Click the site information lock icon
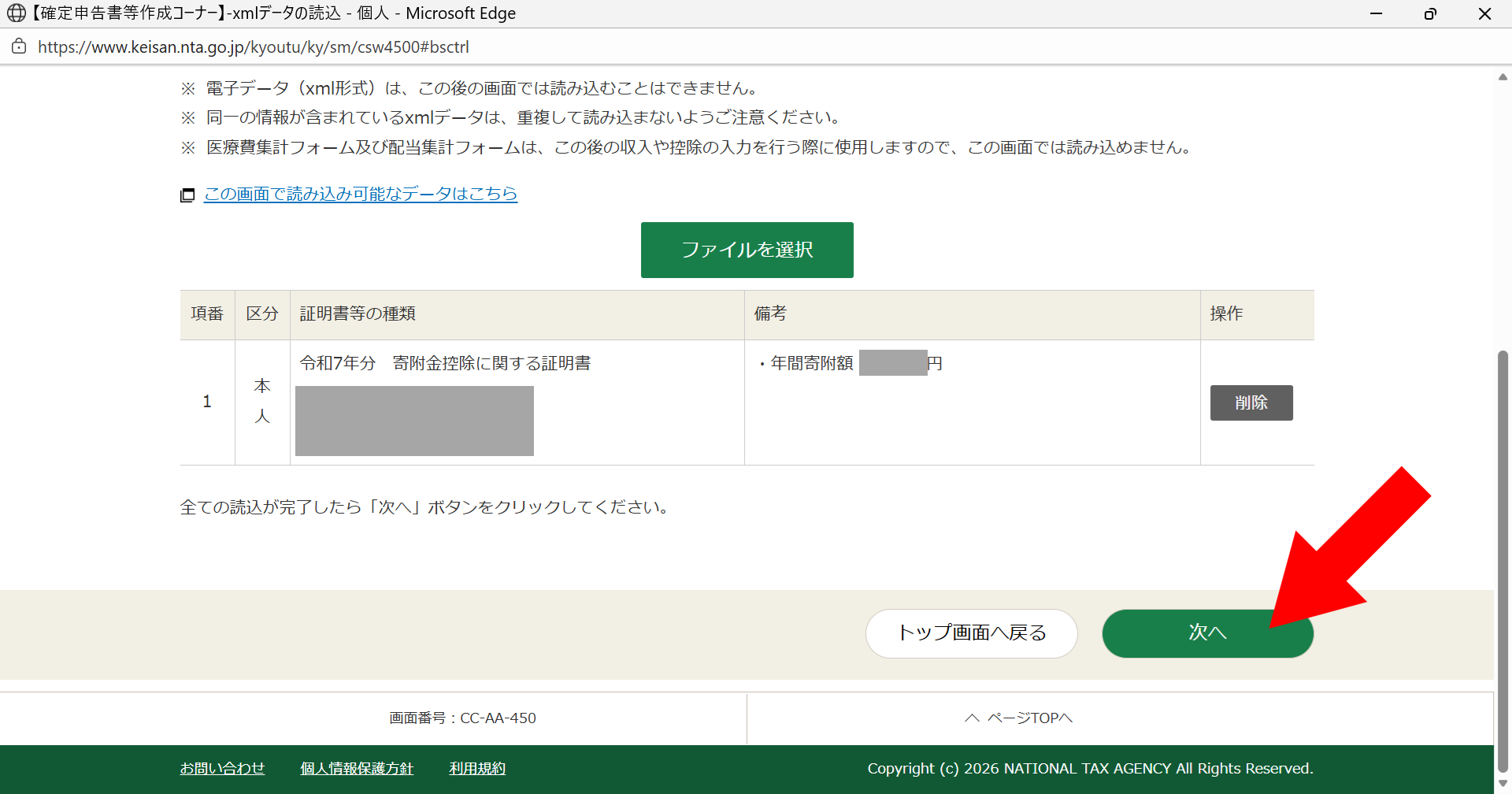Viewport: 1512px width, 794px height. pyautogui.click(x=19, y=46)
